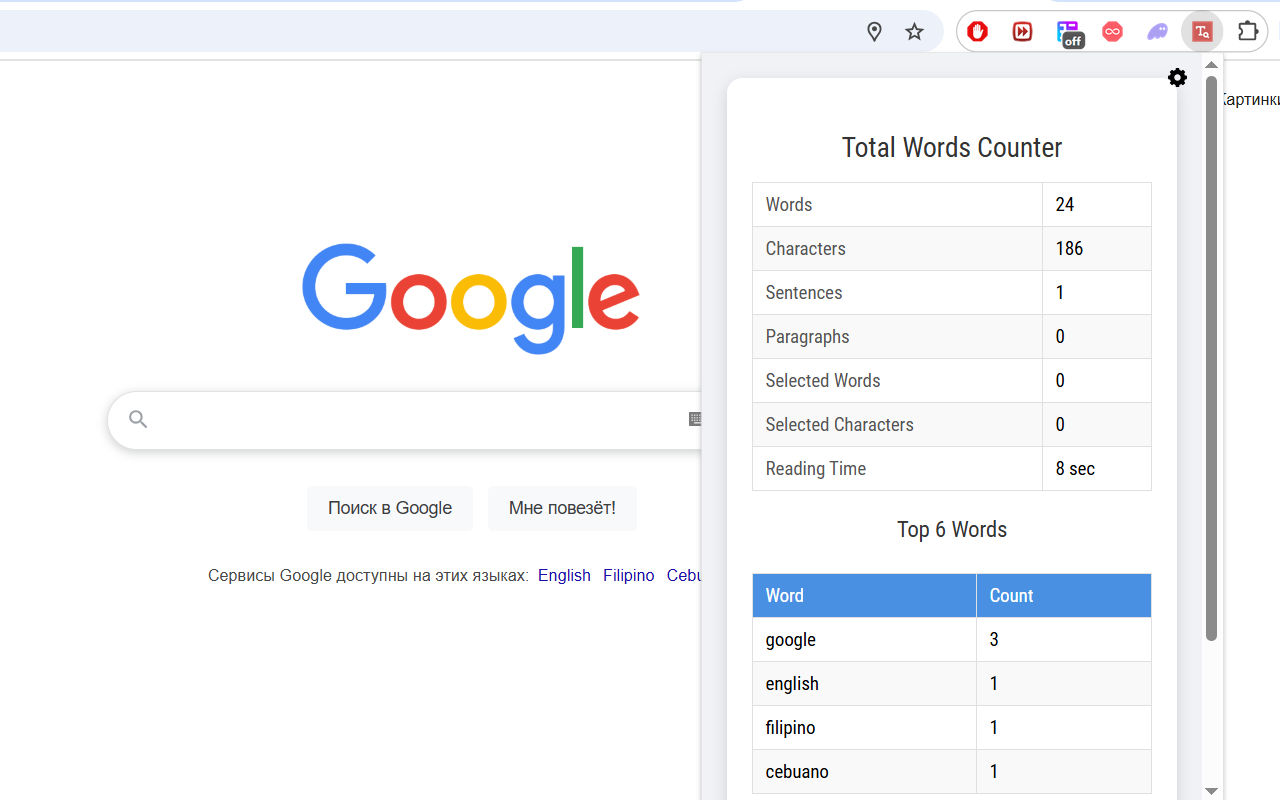This screenshot has height=800, width=1280.
Task: Select the 'cebuano' word row
Action: pos(952,772)
